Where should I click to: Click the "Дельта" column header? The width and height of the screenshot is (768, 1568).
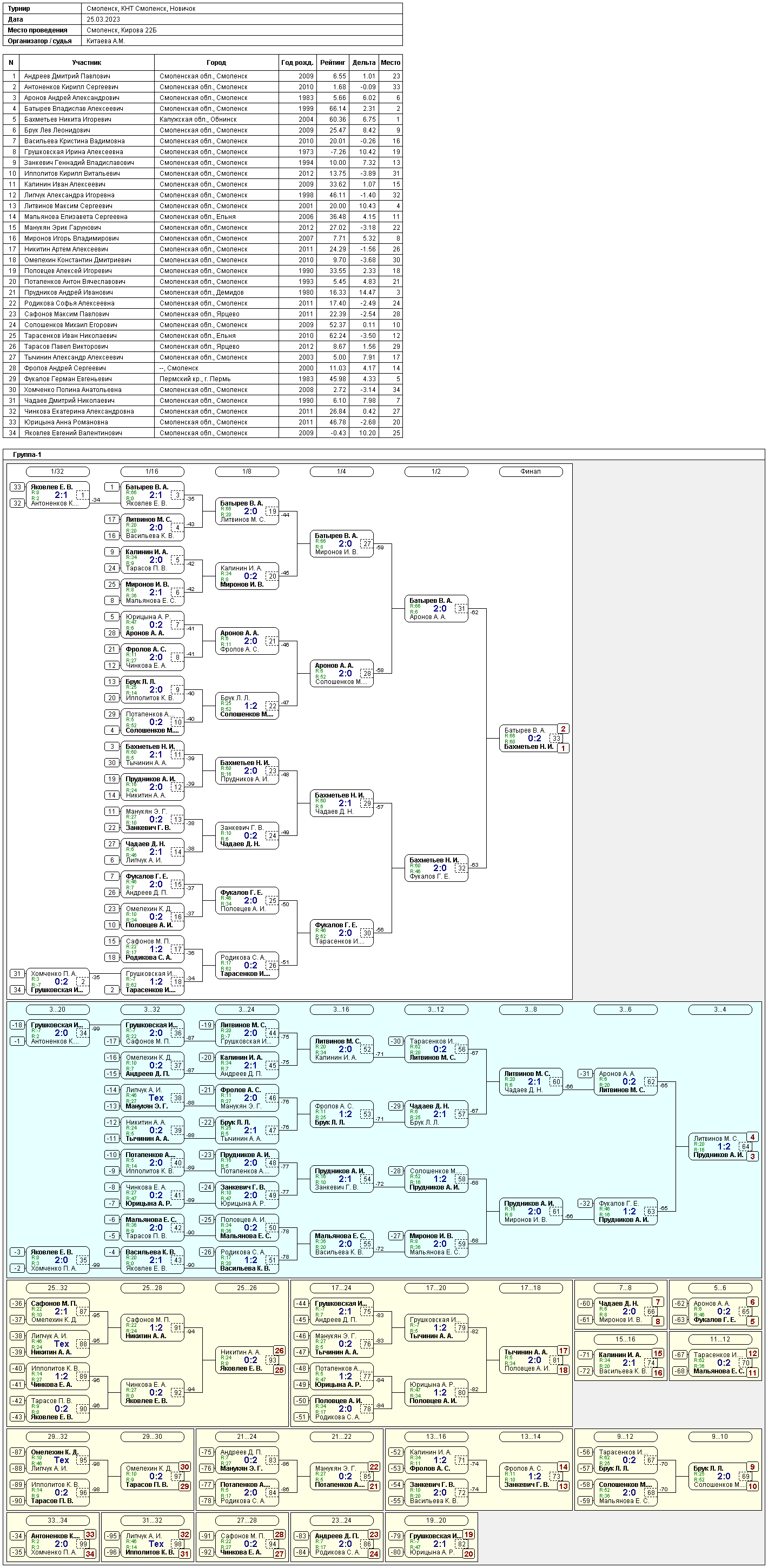(x=363, y=63)
